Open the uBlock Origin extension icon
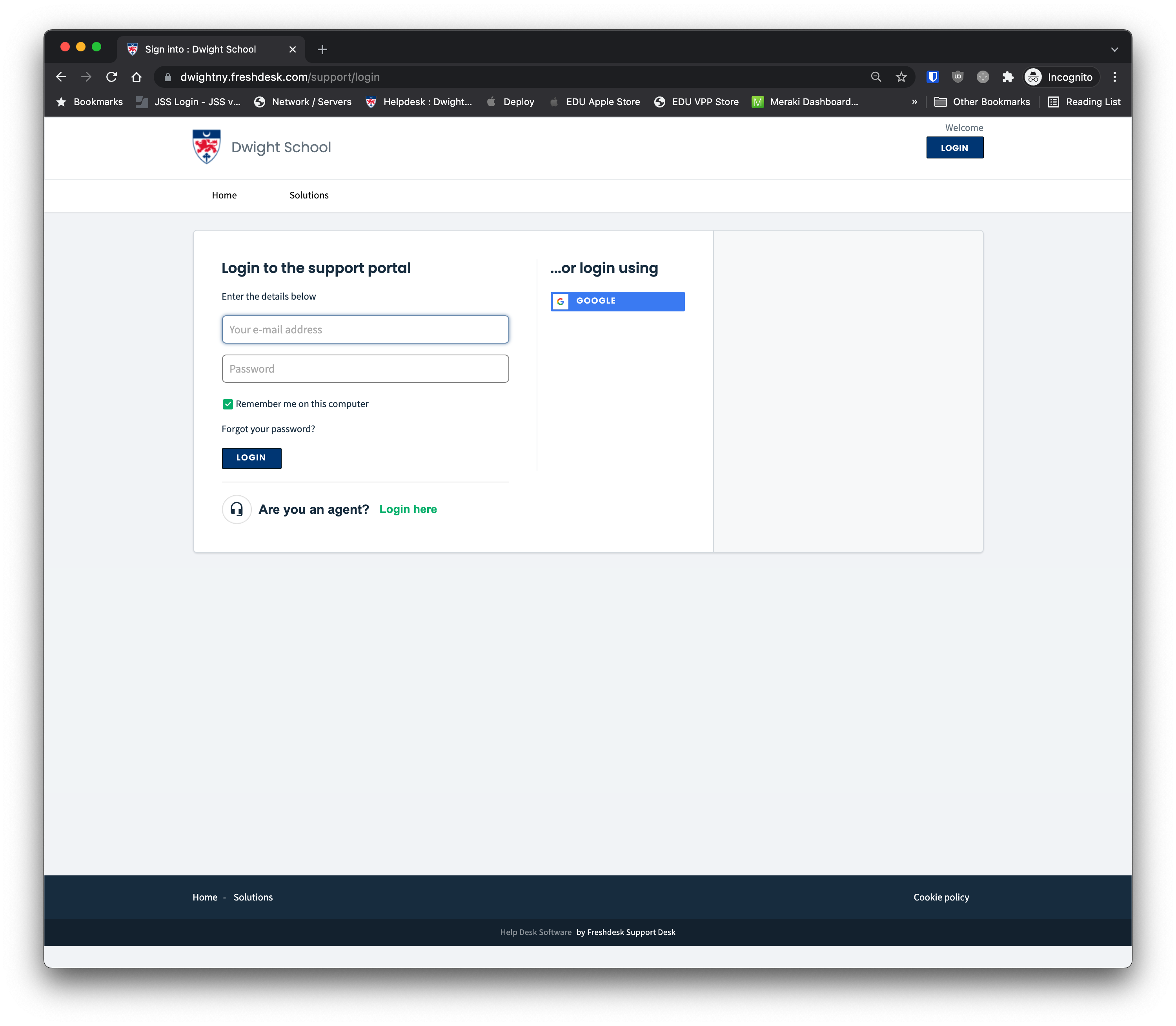This screenshot has height=1026, width=1176. pyautogui.click(x=957, y=77)
